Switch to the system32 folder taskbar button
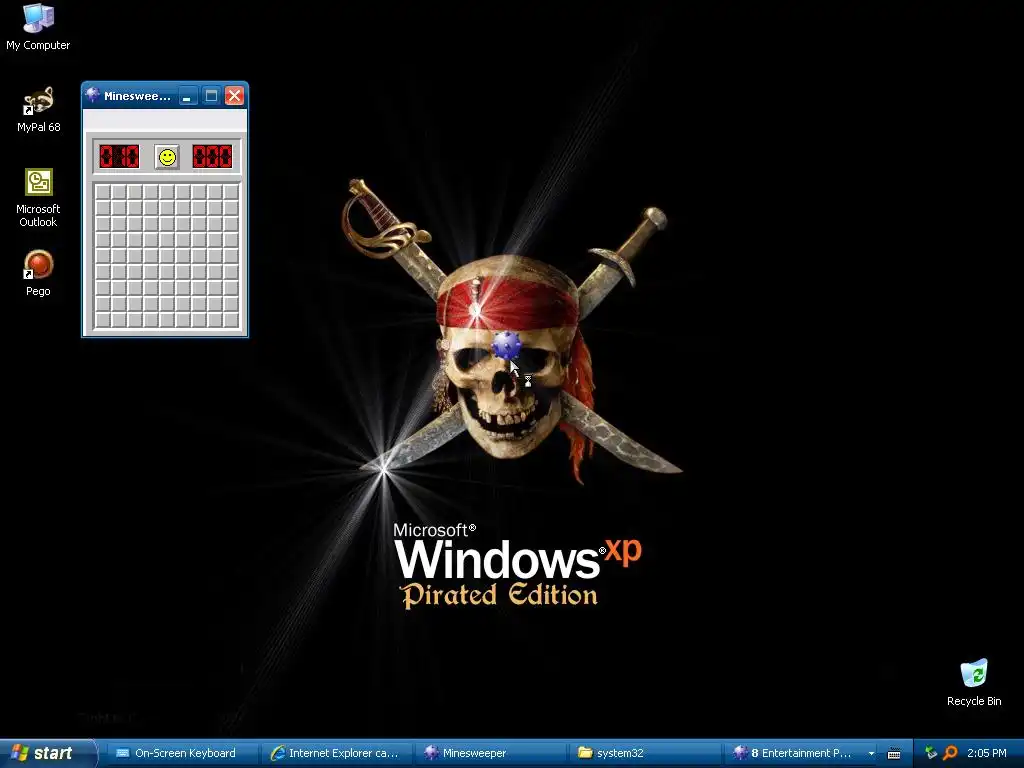1024x768 pixels. click(x=645, y=753)
